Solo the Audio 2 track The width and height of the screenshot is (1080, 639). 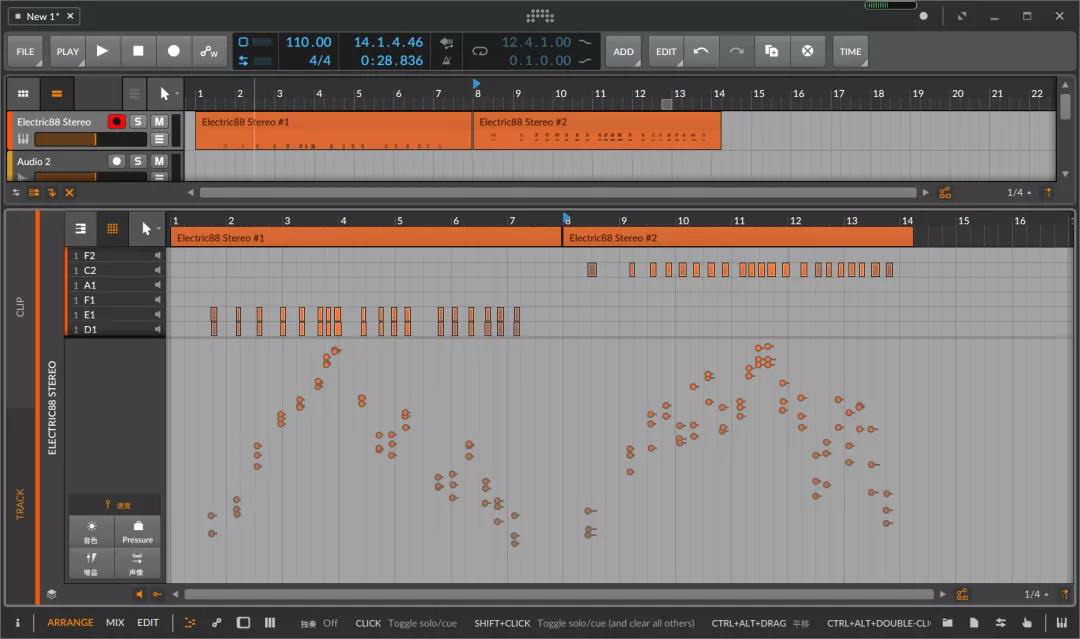(x=138, y=161)
